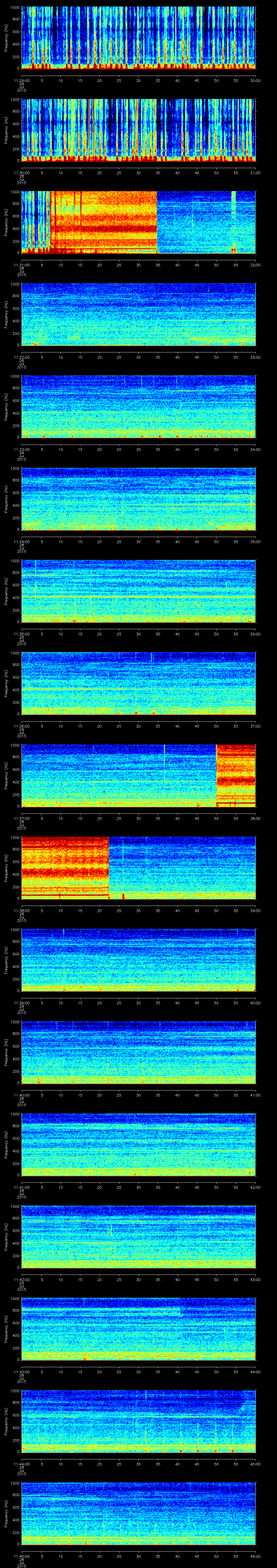Viewport: 277px width, 1568px height.
Task: Click the 11:31:00 start time label
Action: 21,264
